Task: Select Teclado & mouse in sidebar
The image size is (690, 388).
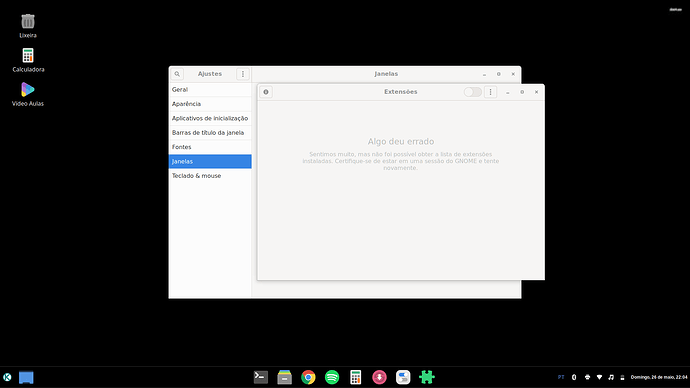Action: tap(210, 176)
